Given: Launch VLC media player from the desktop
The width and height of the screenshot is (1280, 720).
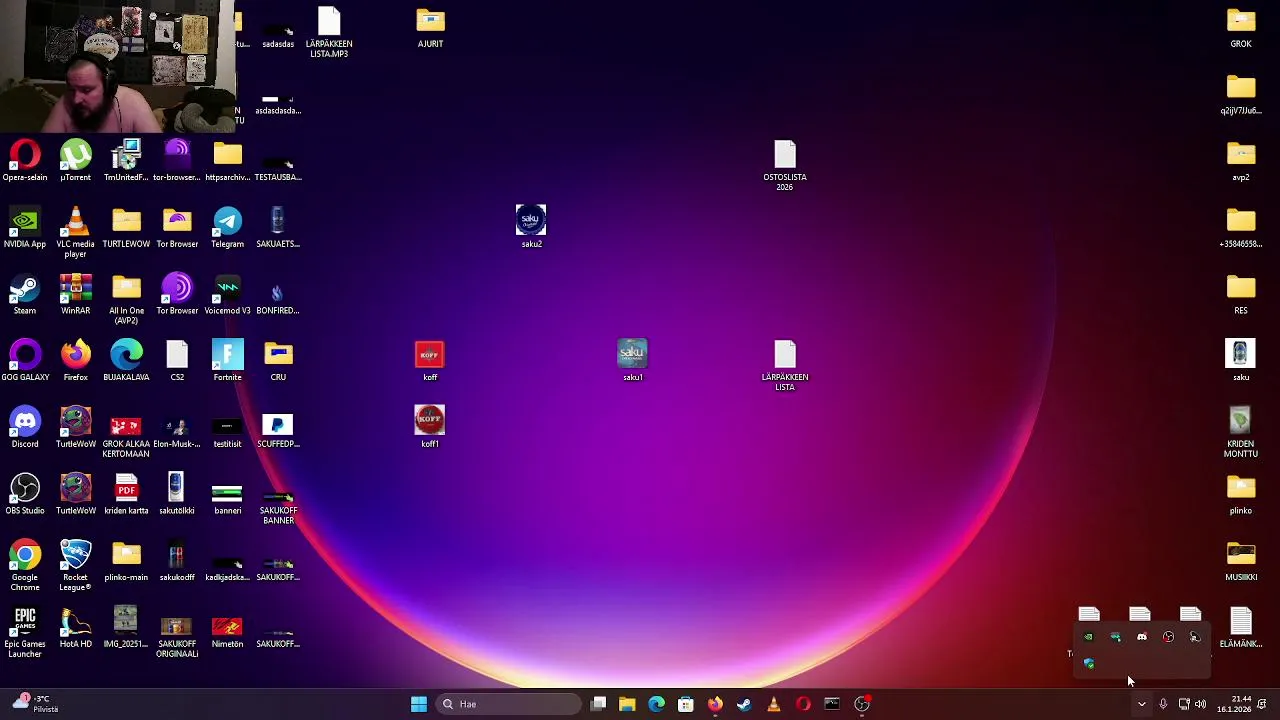Looking at the screenshot, I should (x=75, y=232).
